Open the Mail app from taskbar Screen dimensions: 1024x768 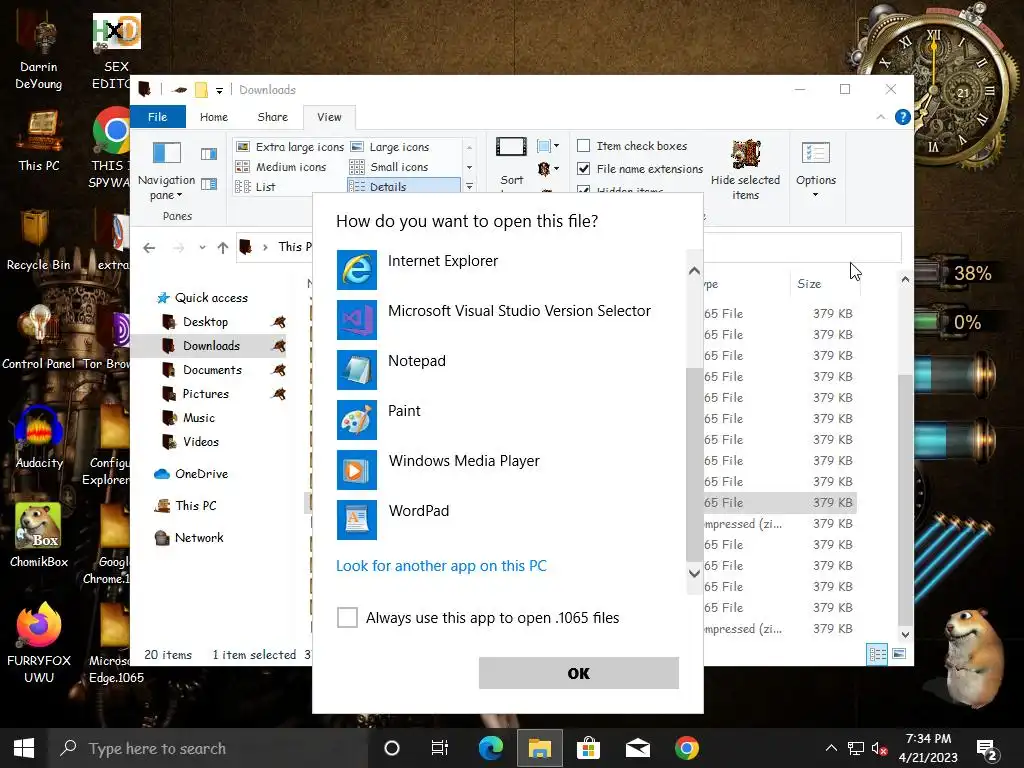tap(637, 748)
